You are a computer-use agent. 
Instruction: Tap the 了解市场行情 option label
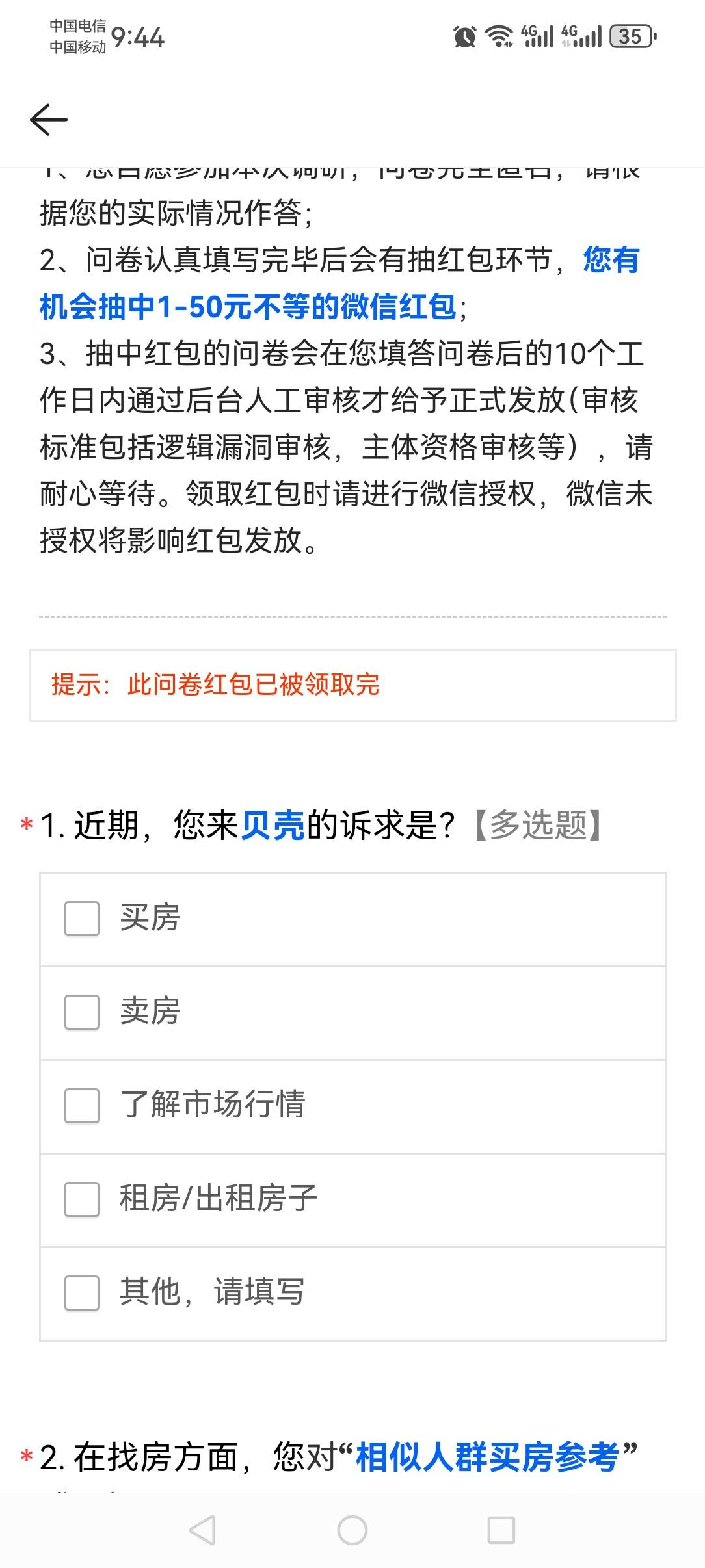coord(213,1104)
